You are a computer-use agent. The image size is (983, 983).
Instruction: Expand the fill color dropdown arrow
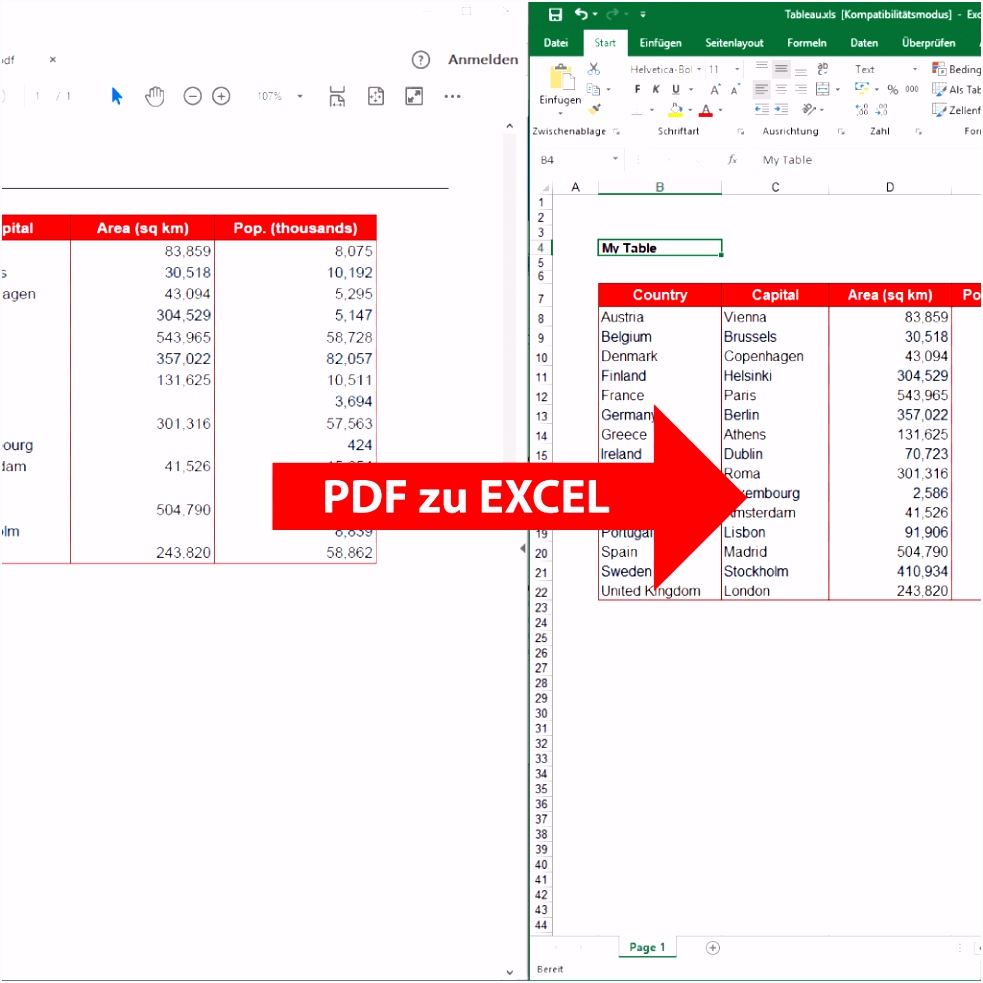pos(690,110)
